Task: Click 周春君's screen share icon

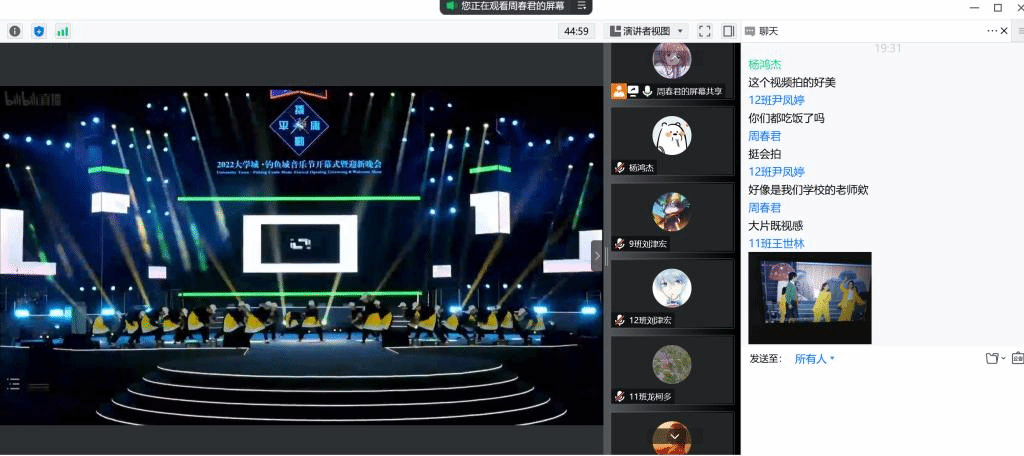Action: point(633,91)
